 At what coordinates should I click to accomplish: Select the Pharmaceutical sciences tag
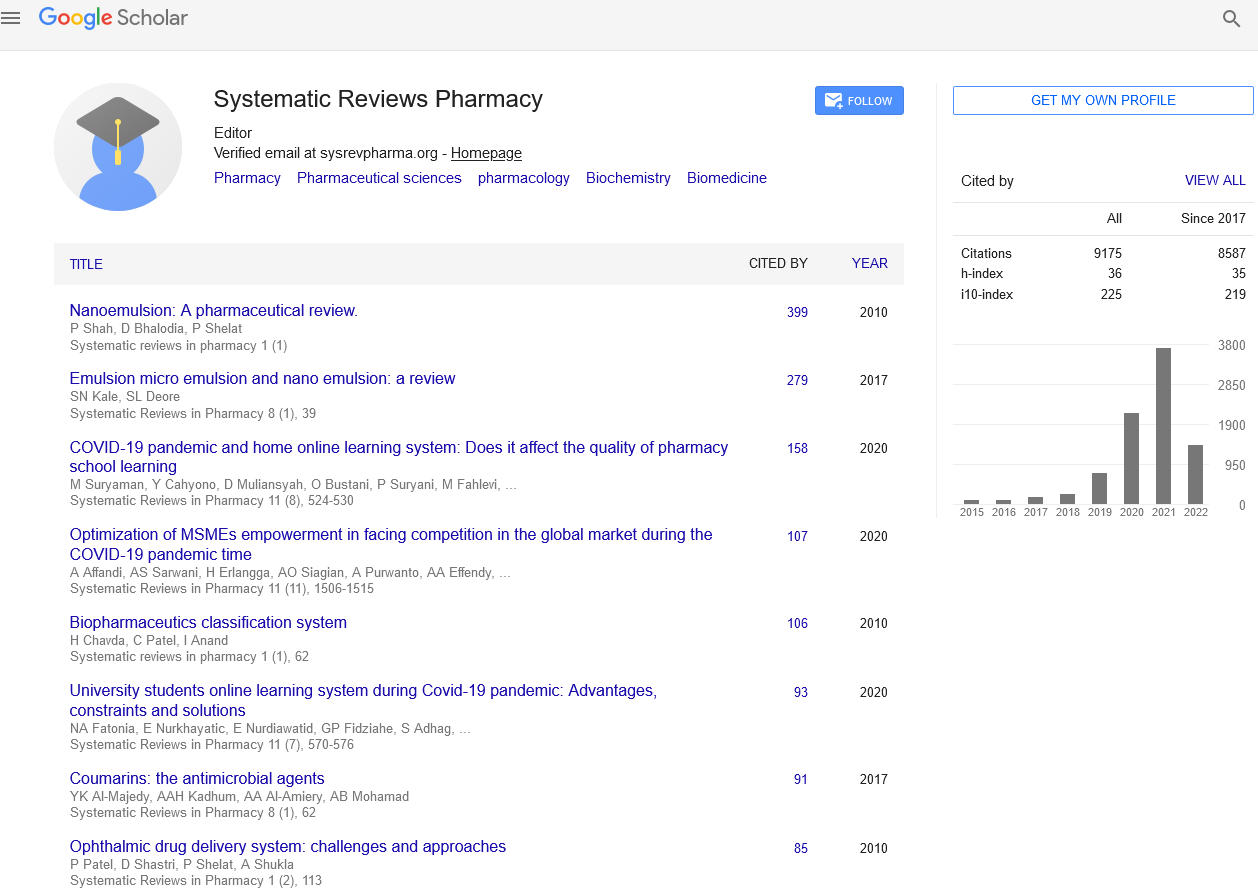coord(379,178)
